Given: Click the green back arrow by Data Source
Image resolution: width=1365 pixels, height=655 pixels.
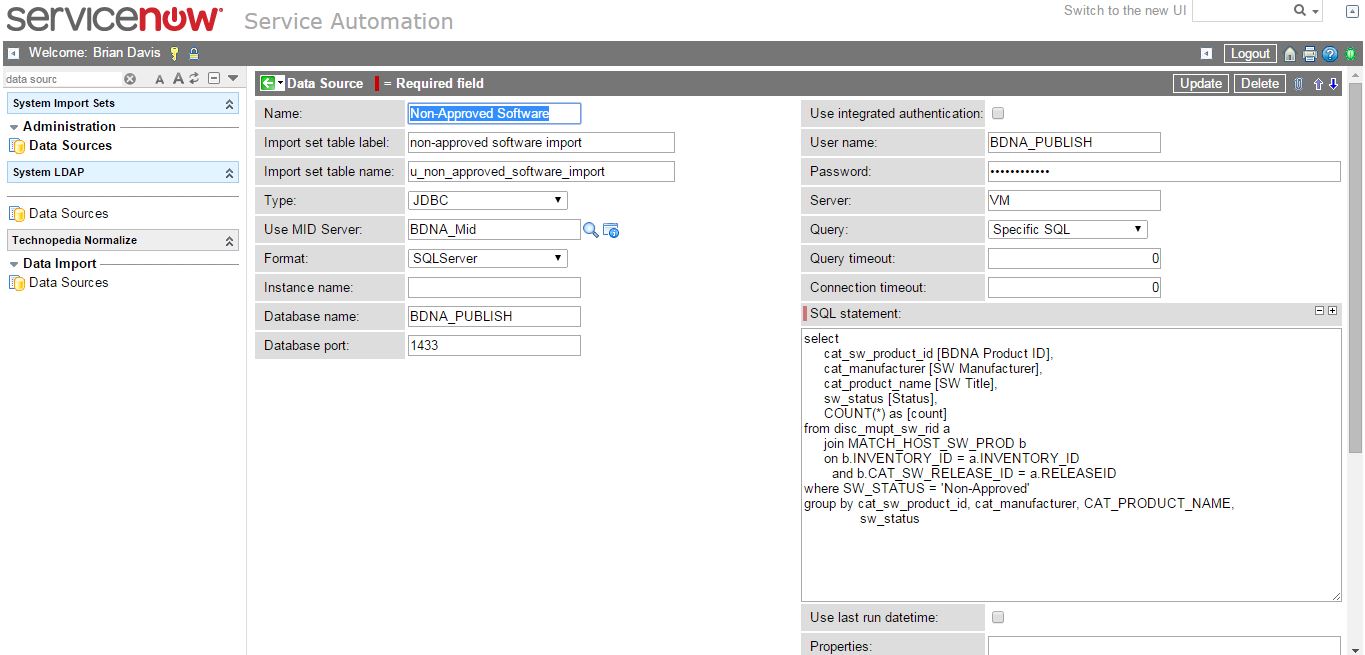Looking at the screenshot, I should pyautogui.click(x=267, y=84).
